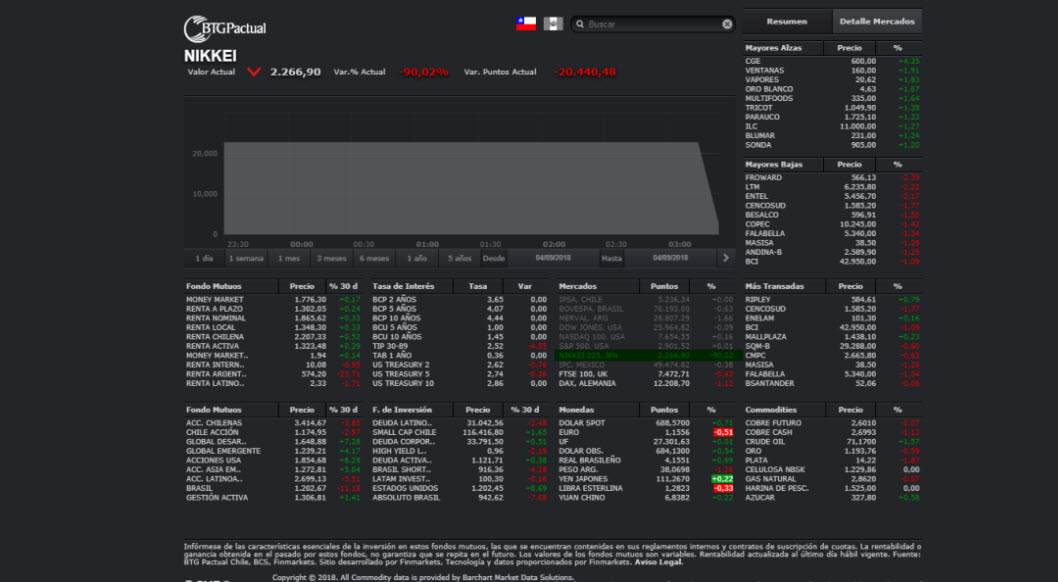
Task: Select the BCP 2 AÑOS rate
Action: 460,299
